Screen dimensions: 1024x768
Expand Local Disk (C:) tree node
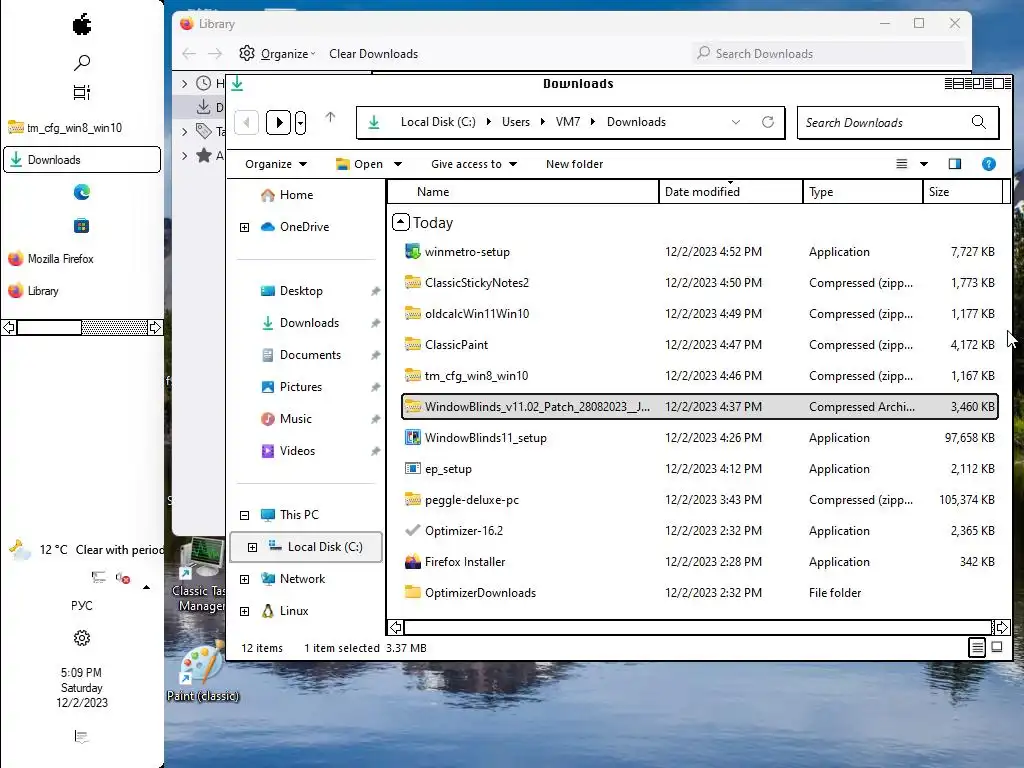pos(252,547)
